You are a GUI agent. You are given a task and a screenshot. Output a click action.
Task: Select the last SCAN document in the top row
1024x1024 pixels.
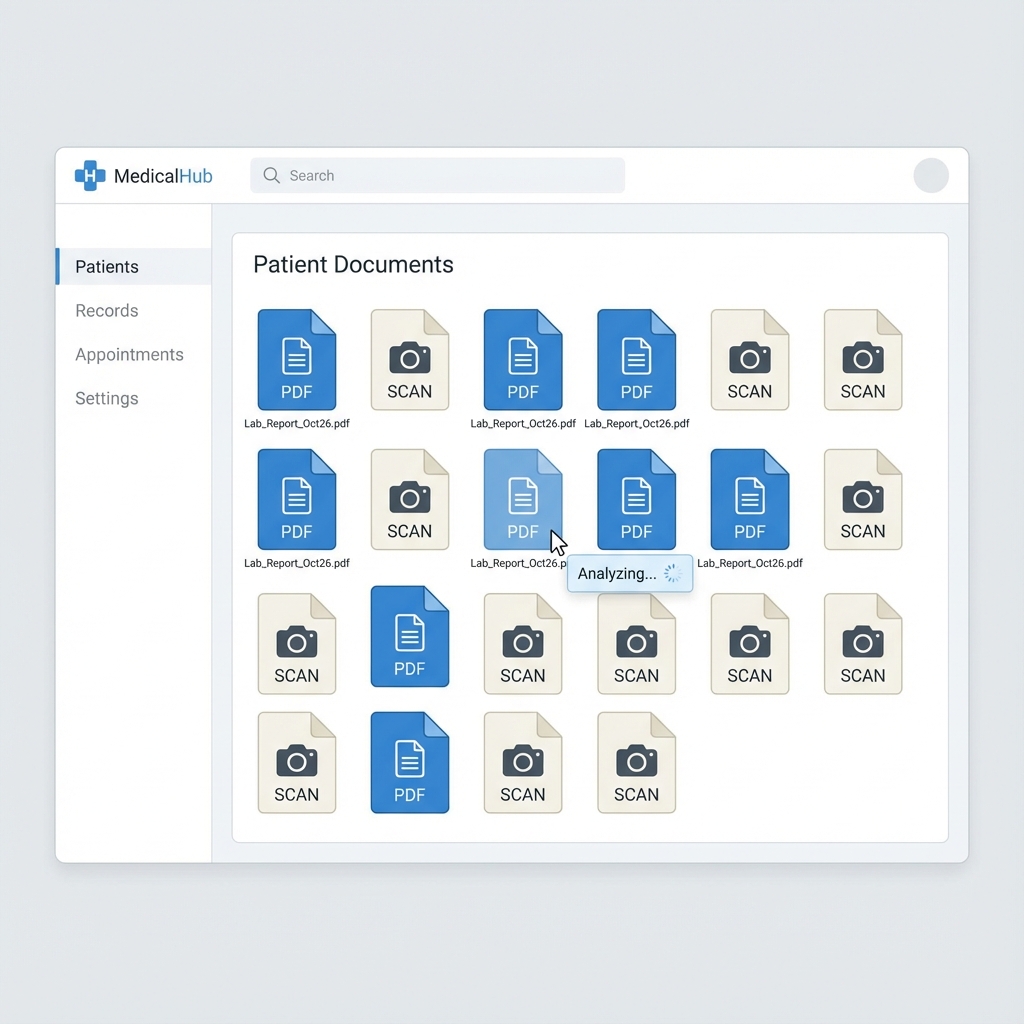863,360
